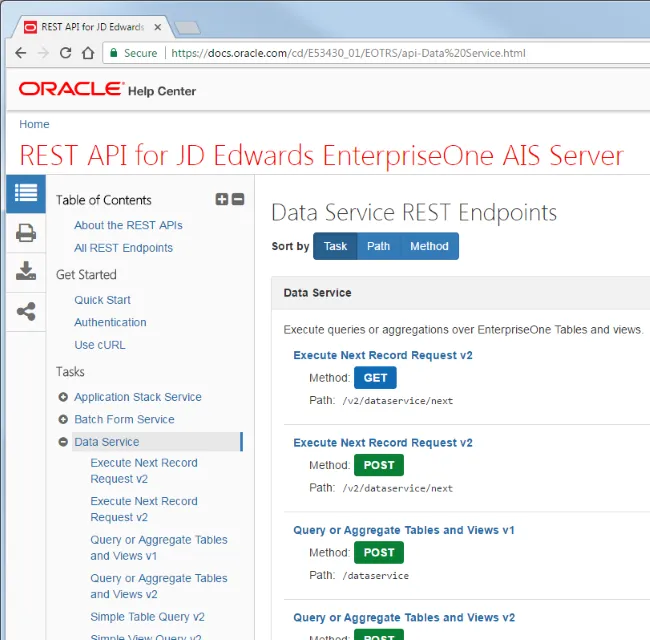Reload the page with the refresh icon
The image size is (650, 640).
65,53
